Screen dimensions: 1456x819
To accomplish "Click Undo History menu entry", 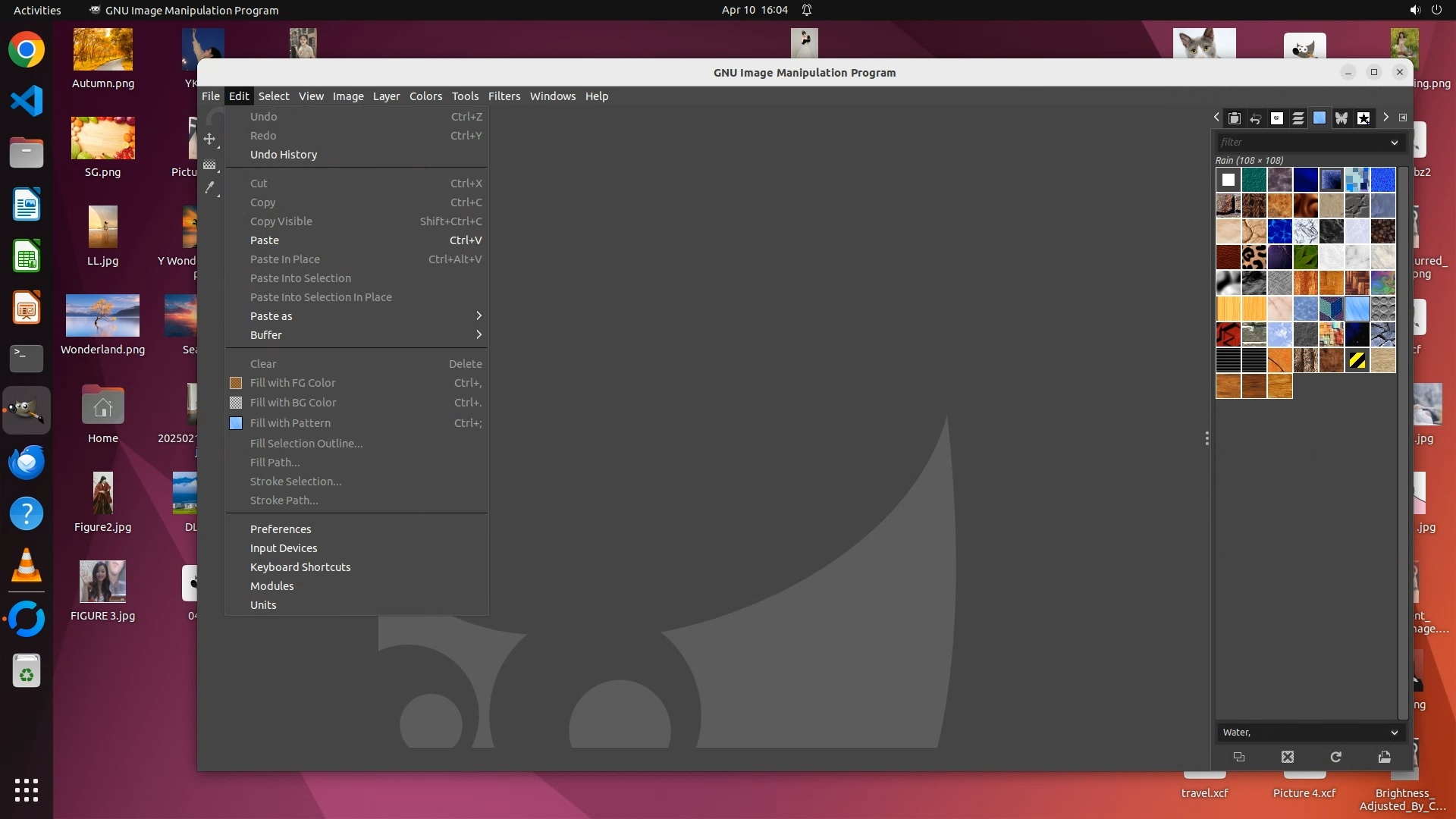I will coord(284,155).
